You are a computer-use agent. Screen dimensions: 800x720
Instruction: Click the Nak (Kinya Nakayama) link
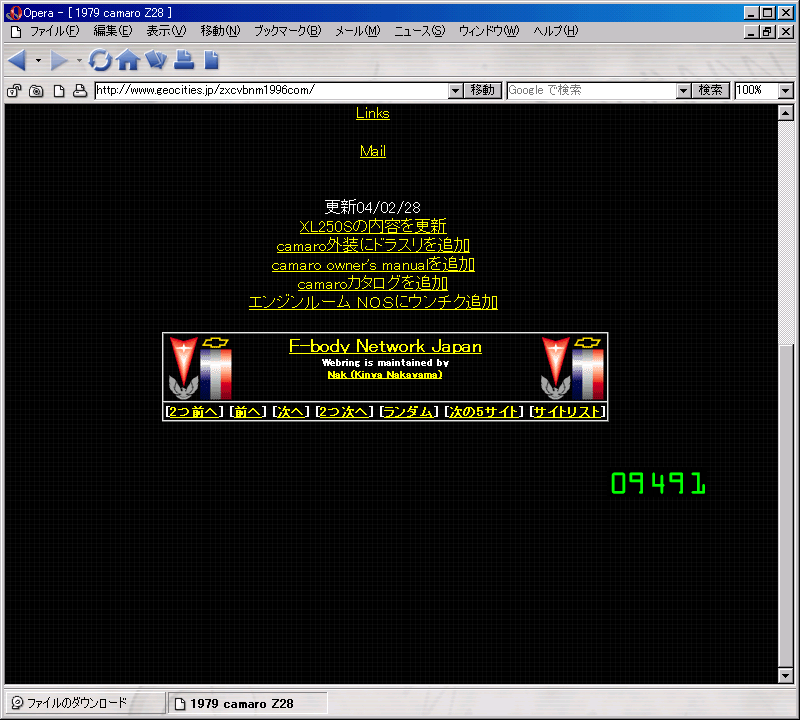click(385, 375)
